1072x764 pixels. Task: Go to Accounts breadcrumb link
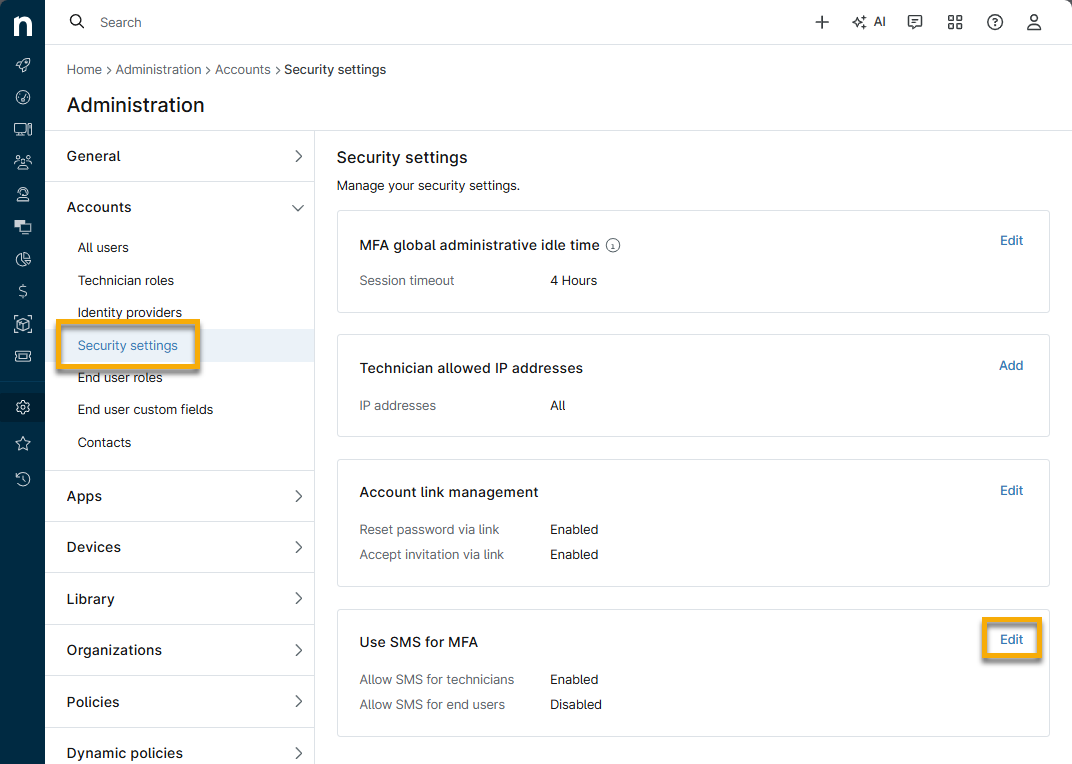pyautogui.click(x=243, y=70)
